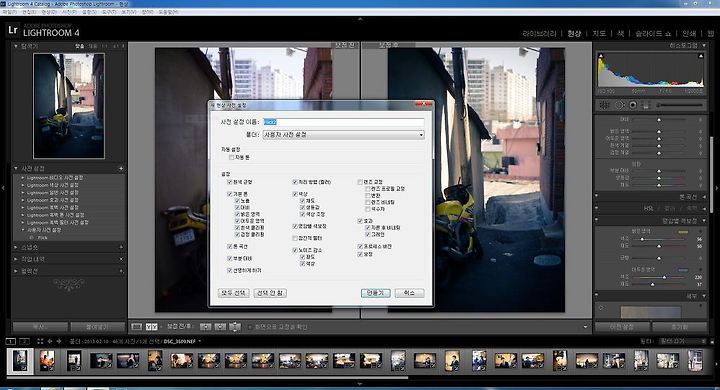Switch to Print module

coord(689,34)
